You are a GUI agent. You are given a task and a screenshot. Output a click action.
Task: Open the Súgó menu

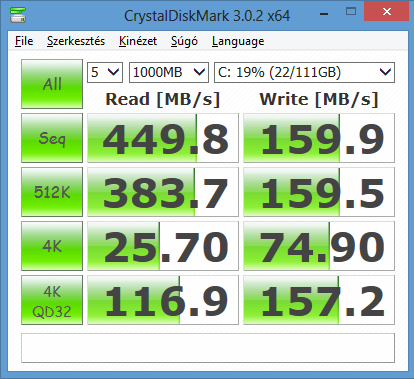(x=184, y=41)
